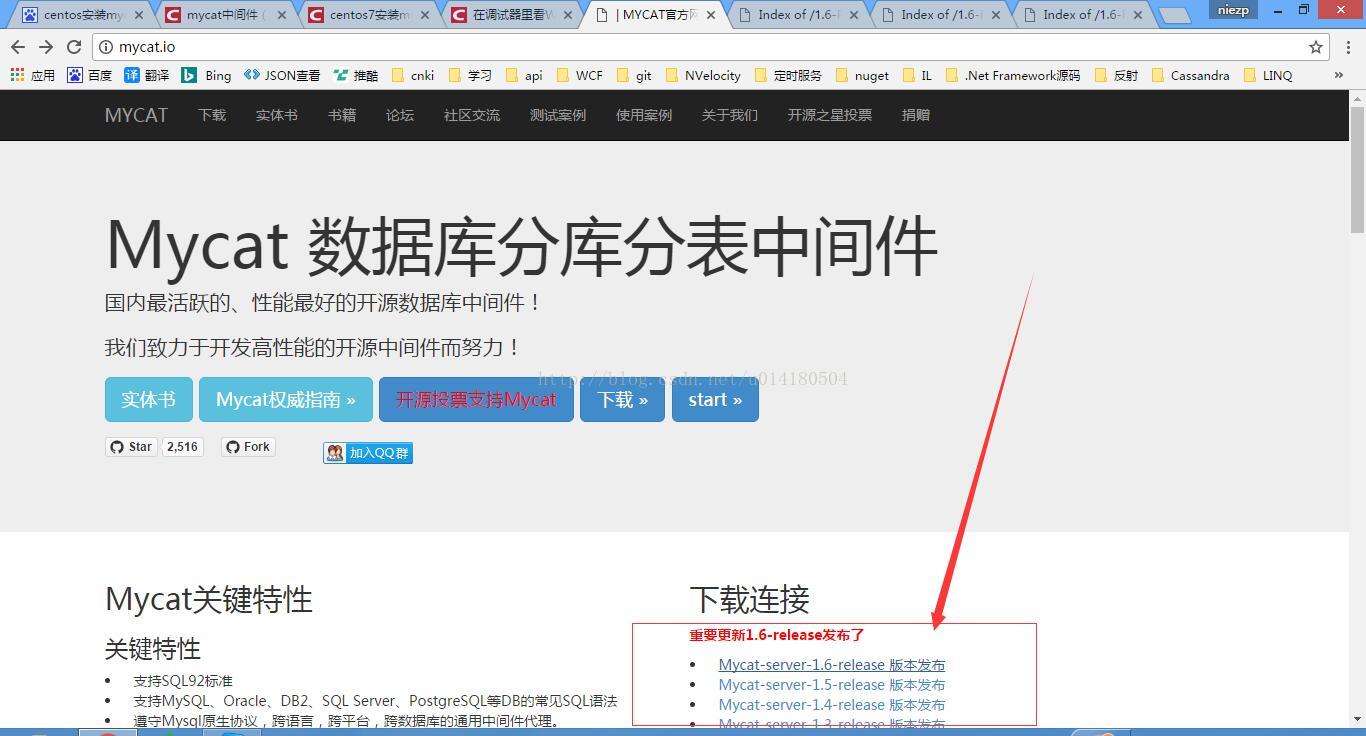1366x736 pixels.
Task: Click the scrollbar down arrow
Action: (1357, 719)
